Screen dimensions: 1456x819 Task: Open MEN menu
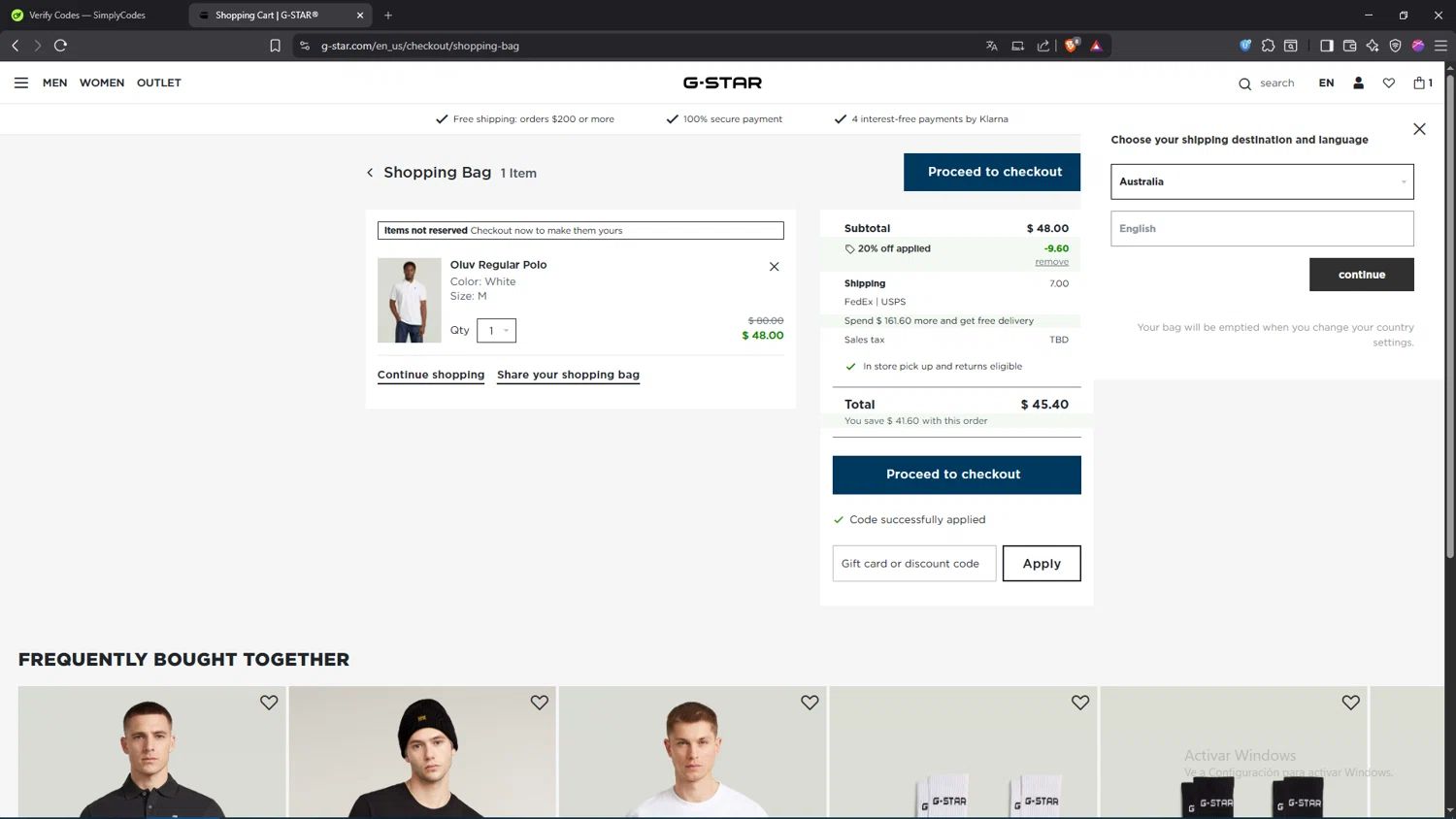coord(54,82)
